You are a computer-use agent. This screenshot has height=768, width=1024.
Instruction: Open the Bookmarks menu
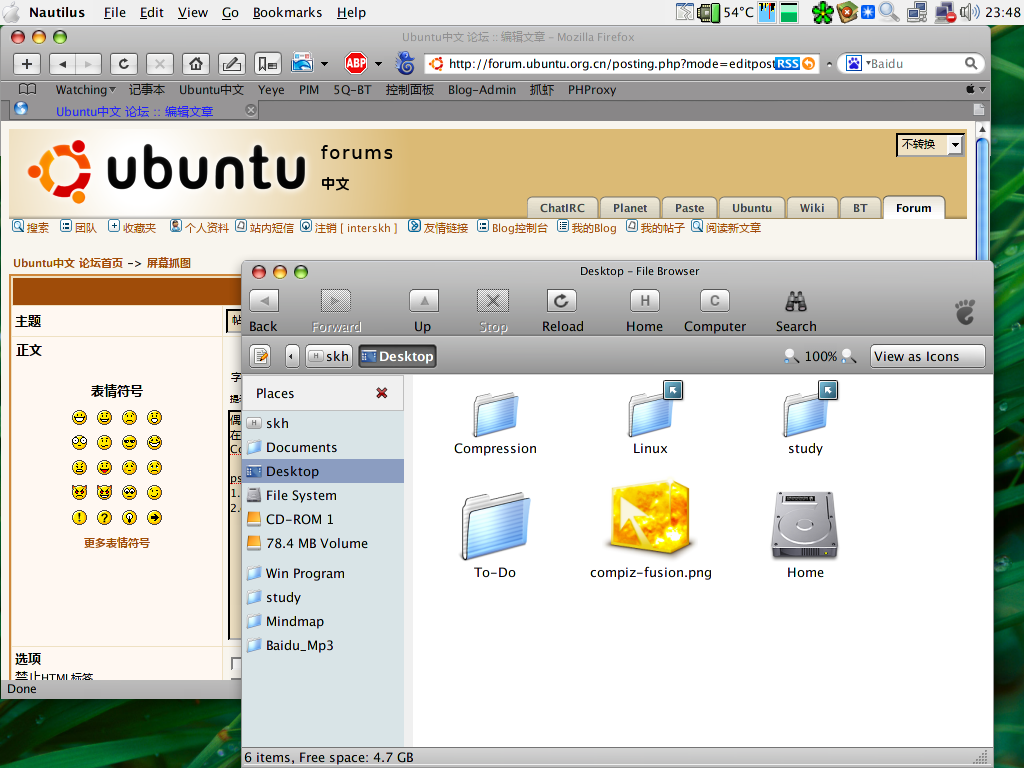[x=287, y=12]
